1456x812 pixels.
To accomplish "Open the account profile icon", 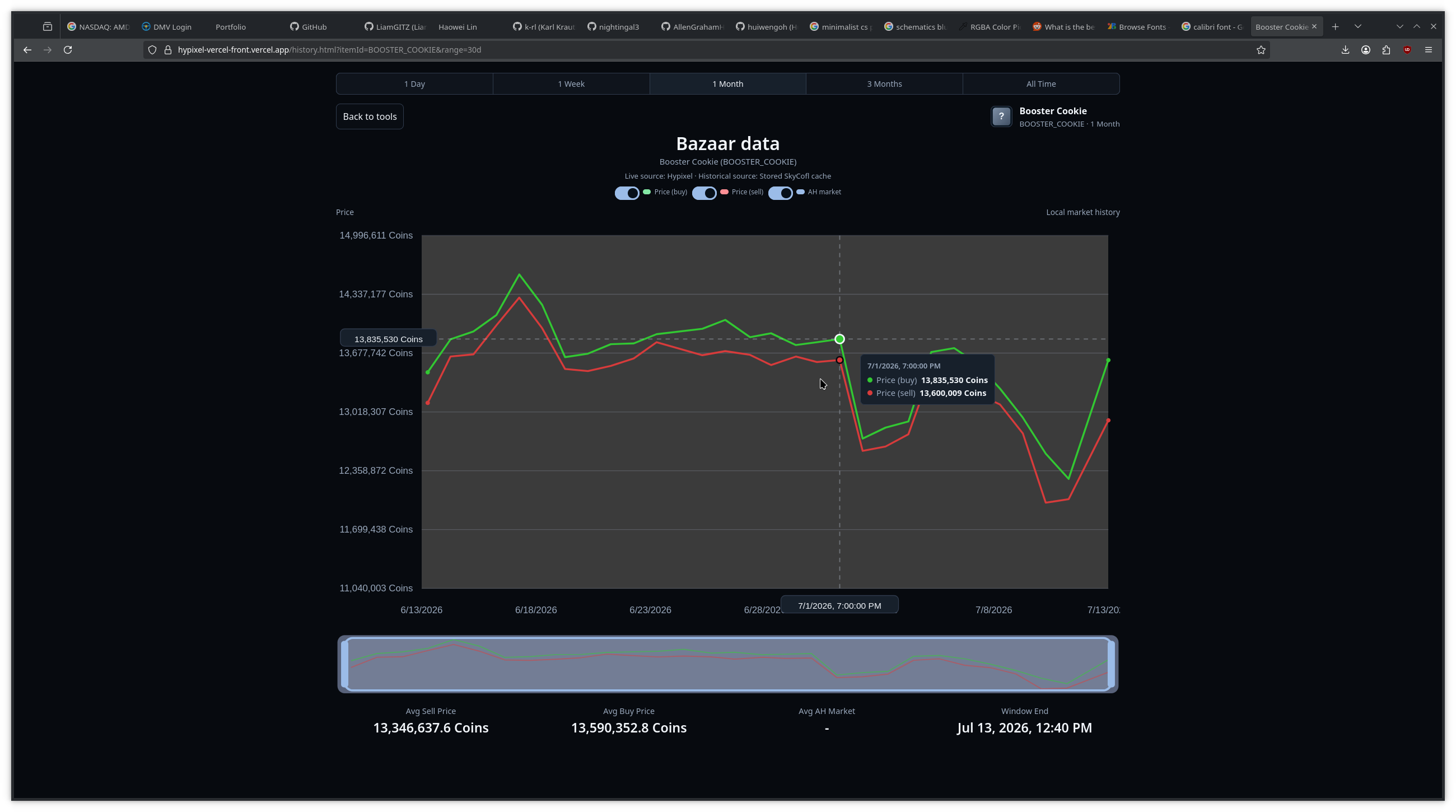I will 1366,50.
